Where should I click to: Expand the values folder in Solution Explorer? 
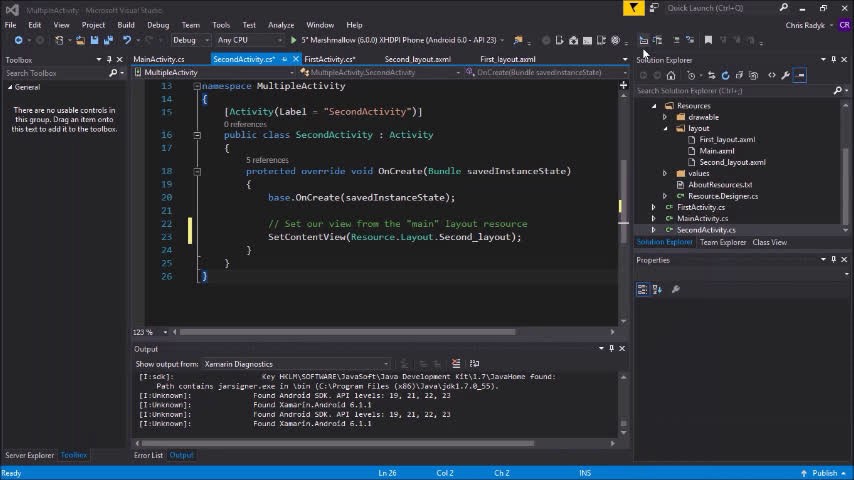pyautogui.click(x=665, y=173)
